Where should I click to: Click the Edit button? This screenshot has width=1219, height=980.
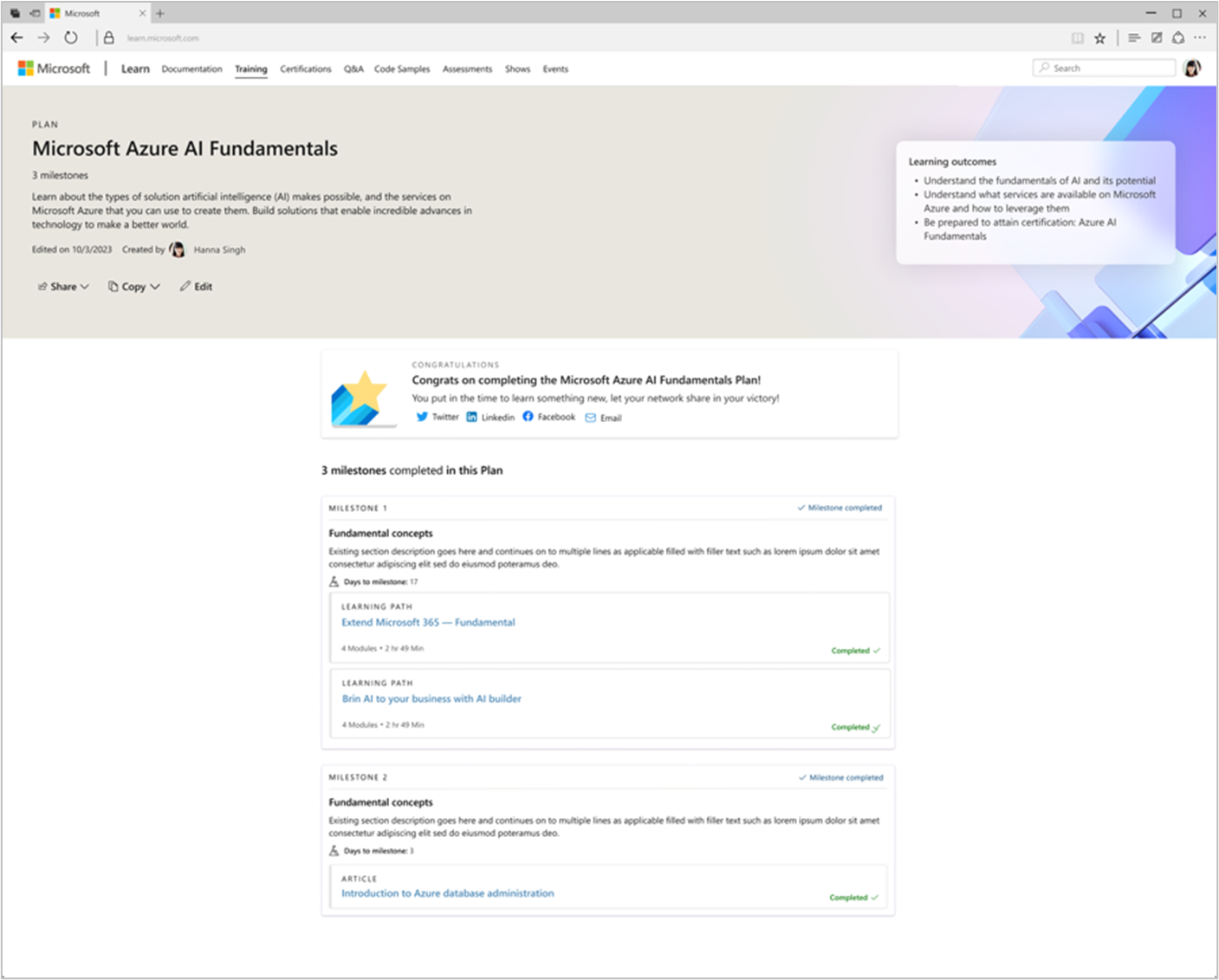pyautogui.click(x=196, y=286)
